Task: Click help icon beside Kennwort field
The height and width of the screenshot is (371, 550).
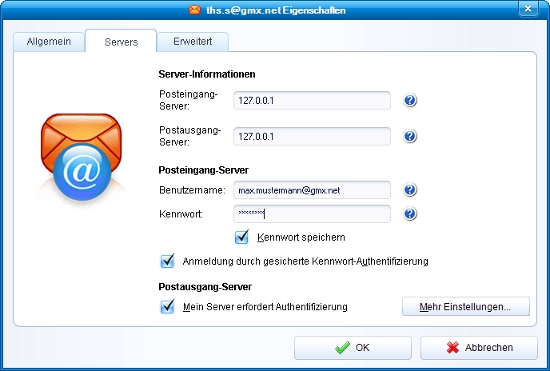Action: (410, 214)
